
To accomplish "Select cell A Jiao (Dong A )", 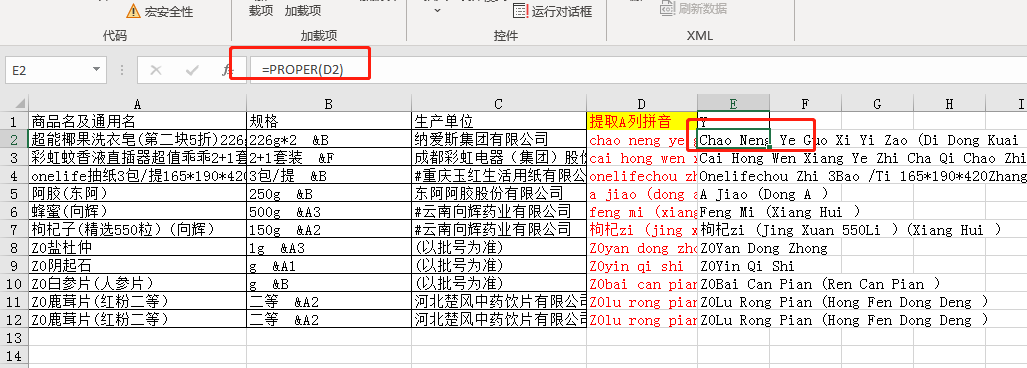I will coord(734,194).
